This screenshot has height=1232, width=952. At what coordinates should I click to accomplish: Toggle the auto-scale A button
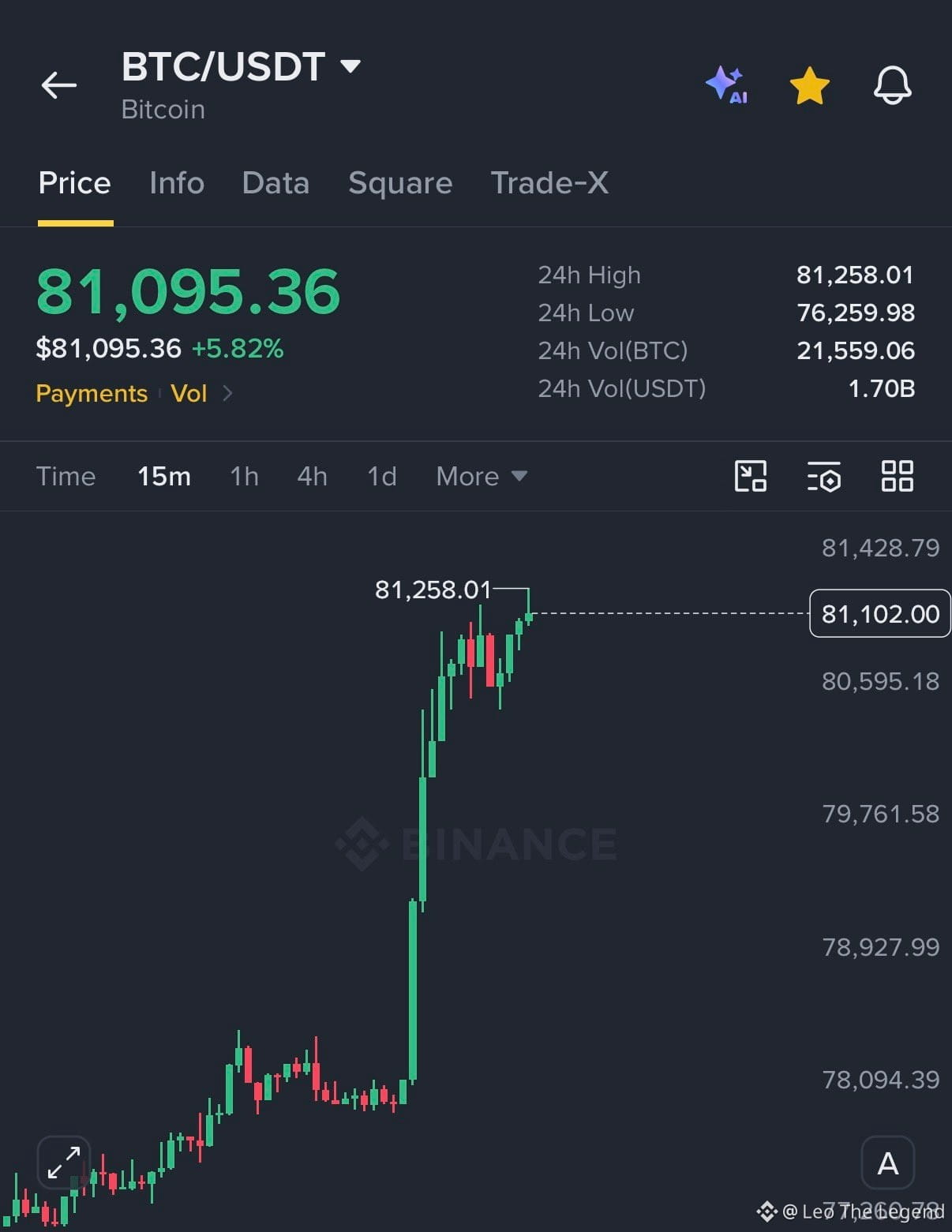[x=888, y=1163]
